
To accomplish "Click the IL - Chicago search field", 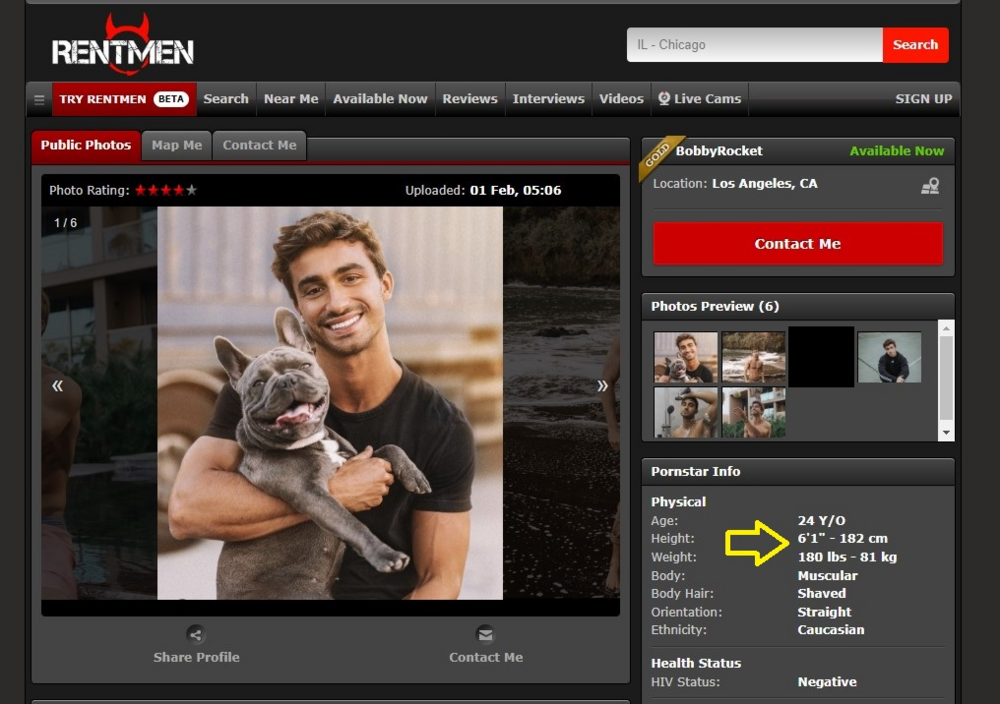I will click(x=754, y=45).
